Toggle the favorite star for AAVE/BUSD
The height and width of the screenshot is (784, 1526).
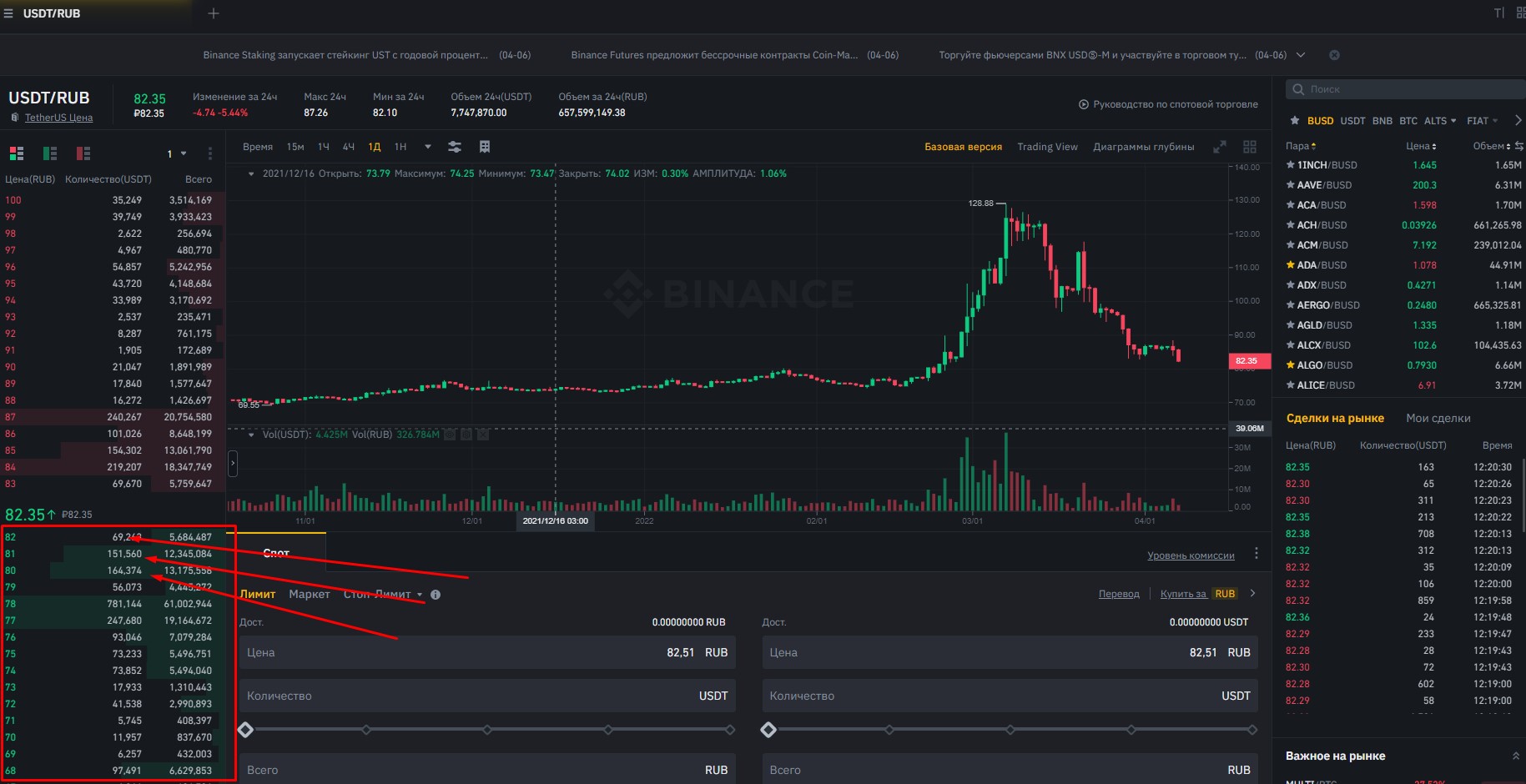[x=1291, y=185]
